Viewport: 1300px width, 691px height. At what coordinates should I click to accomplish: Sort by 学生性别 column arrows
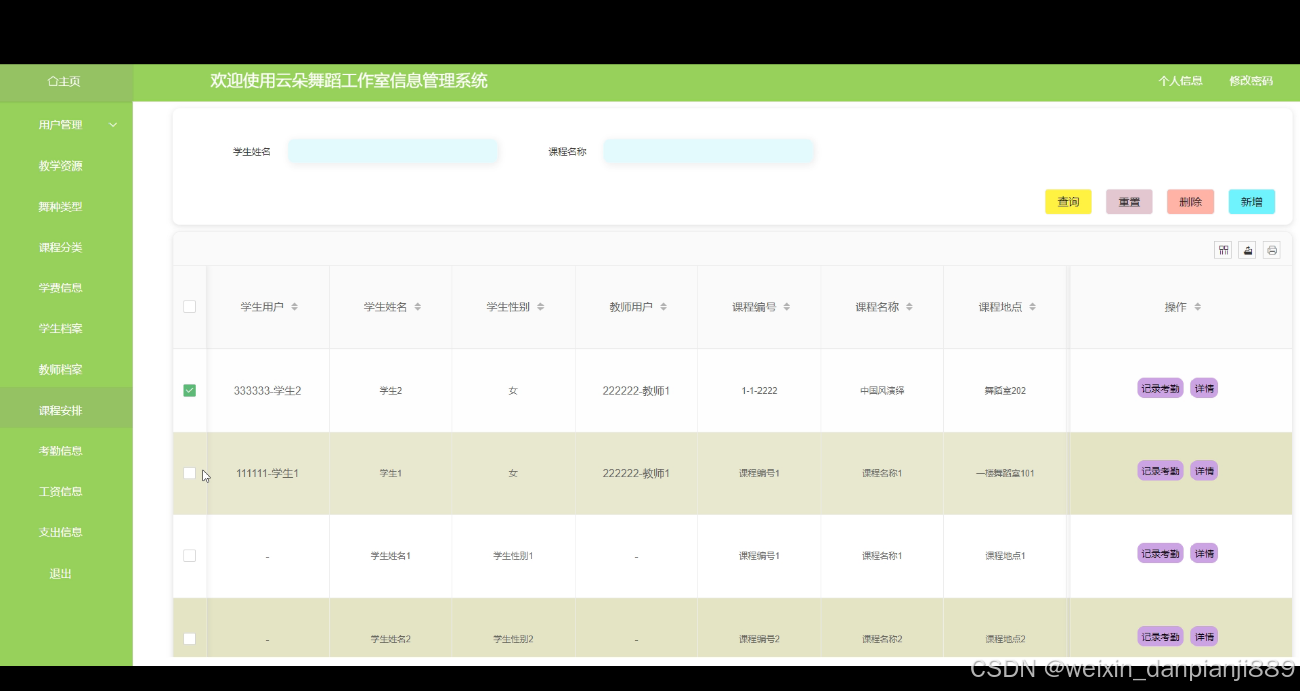540,307
